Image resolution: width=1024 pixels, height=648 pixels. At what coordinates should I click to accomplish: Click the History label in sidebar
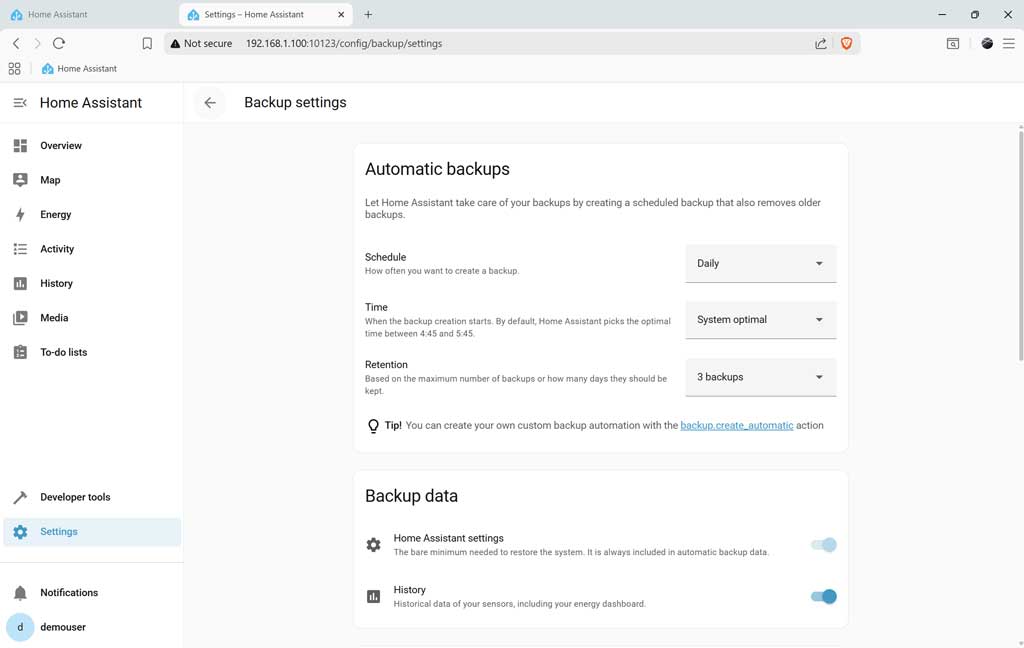coord(56,284)
